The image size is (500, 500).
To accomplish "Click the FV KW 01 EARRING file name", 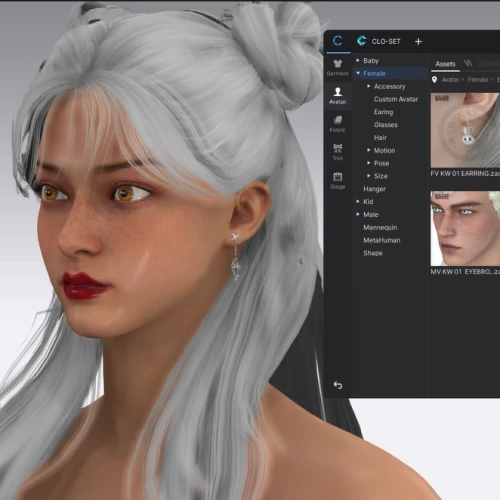I will [x=465, y=173].
